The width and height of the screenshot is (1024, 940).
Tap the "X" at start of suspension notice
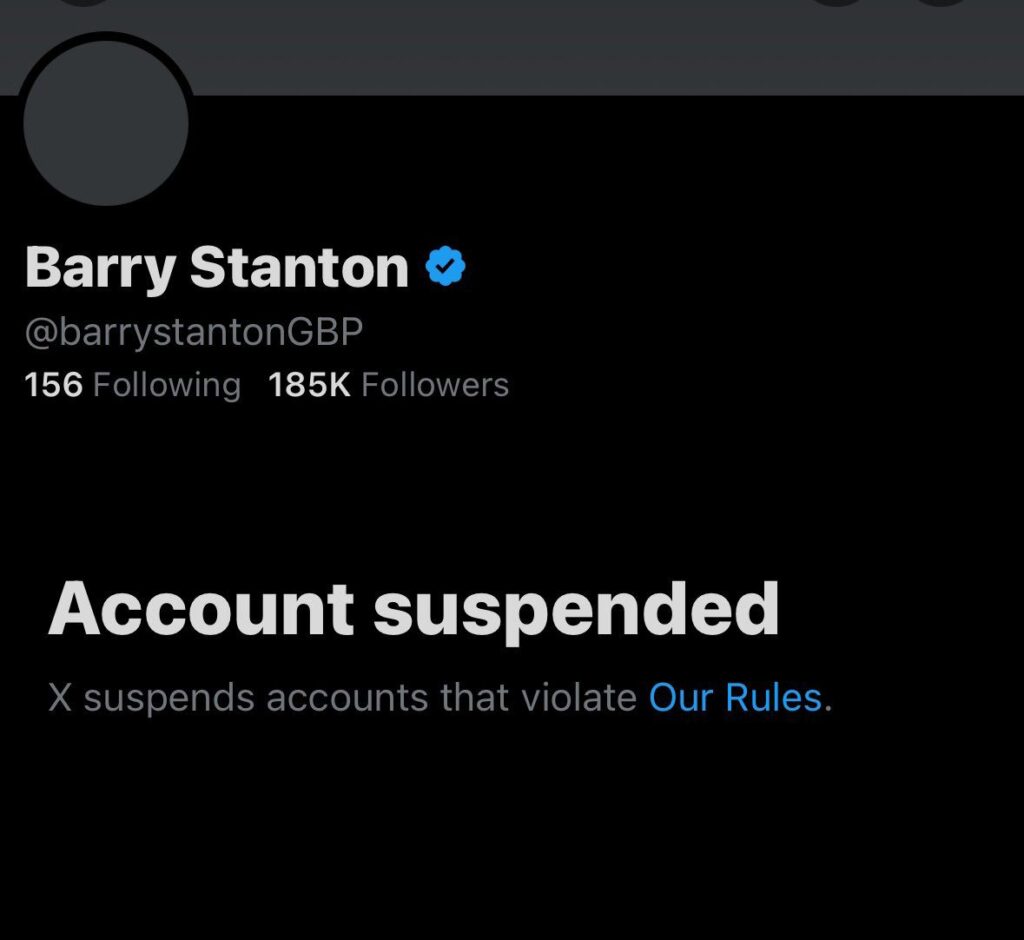click(x=60, y=697)
